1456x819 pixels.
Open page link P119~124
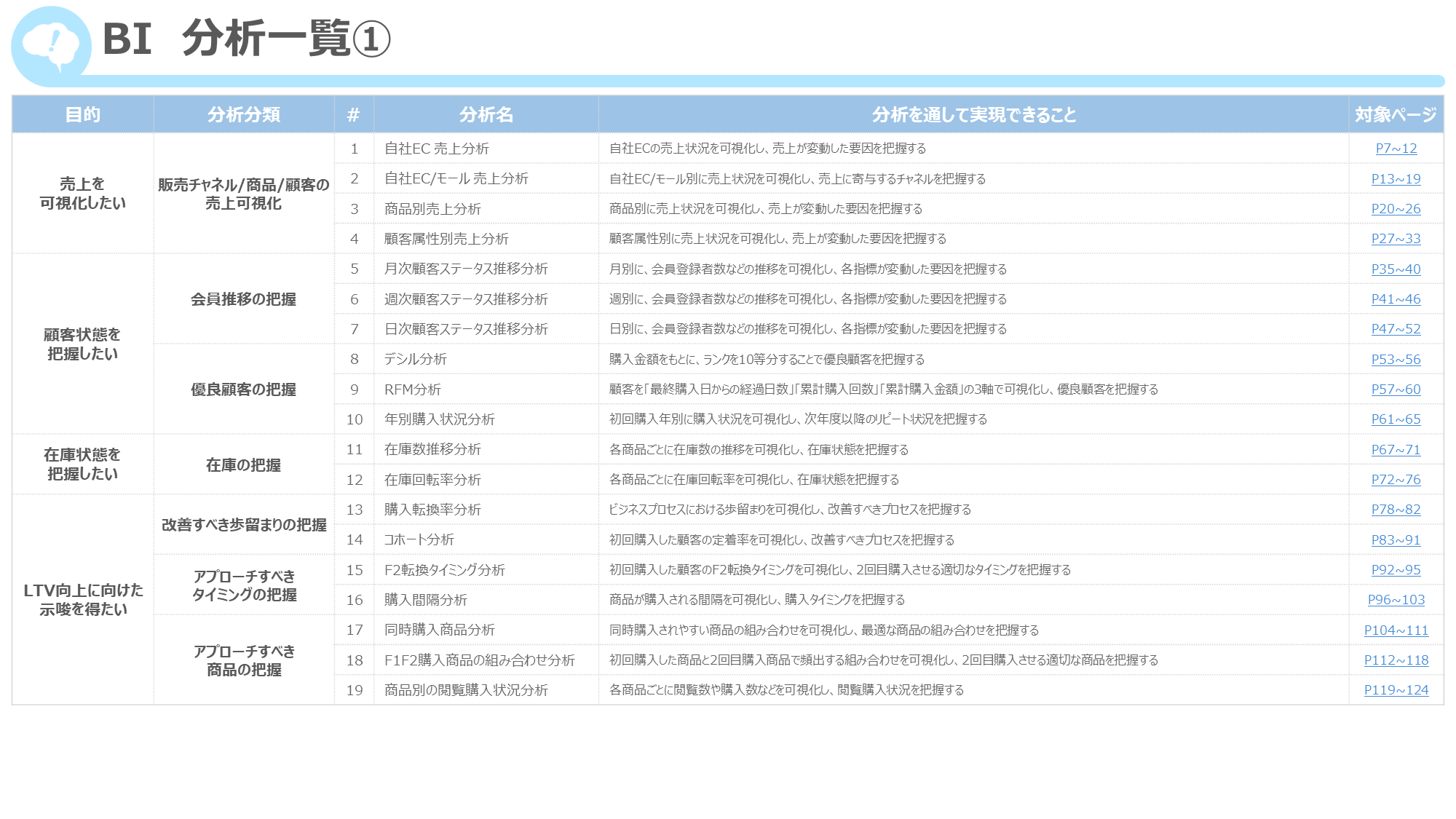click(1396, 690)
